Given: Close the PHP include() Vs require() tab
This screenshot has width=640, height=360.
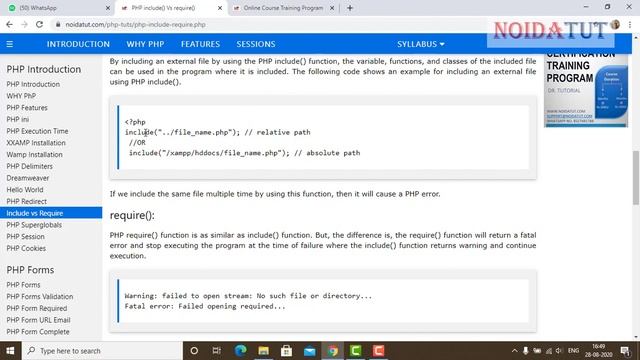Looking at the screenshot, I should click(x=220, y=8).
